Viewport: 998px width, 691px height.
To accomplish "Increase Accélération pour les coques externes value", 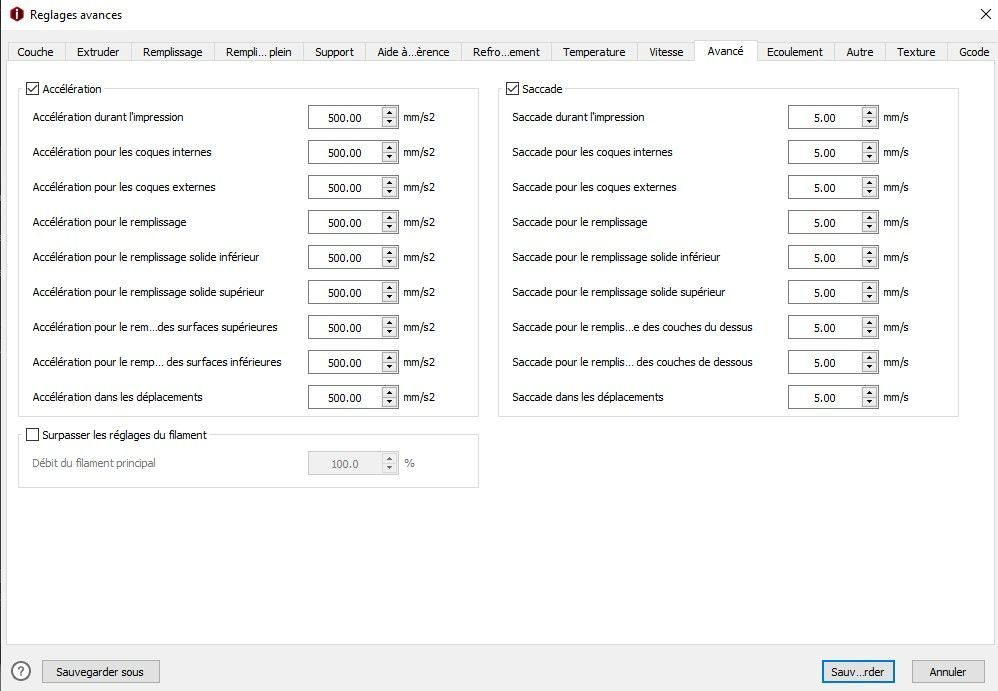I will 390,181.
